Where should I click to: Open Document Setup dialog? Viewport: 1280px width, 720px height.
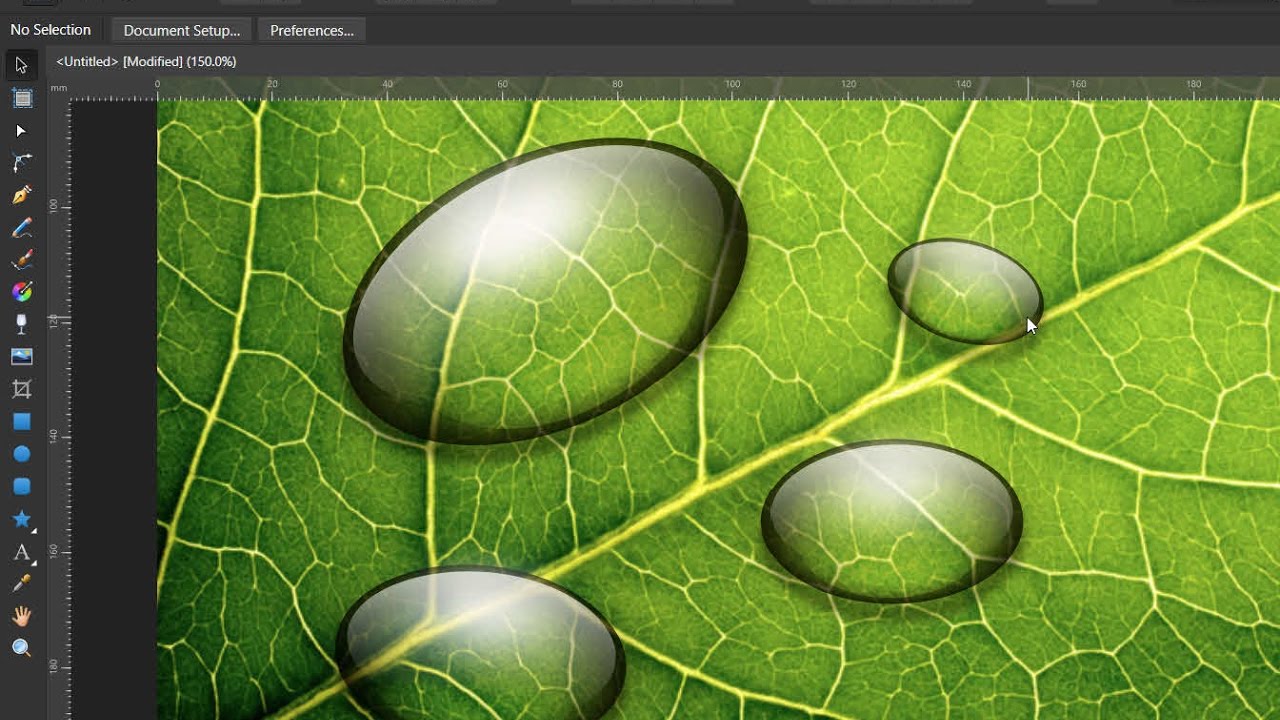[x=182, y=30]
